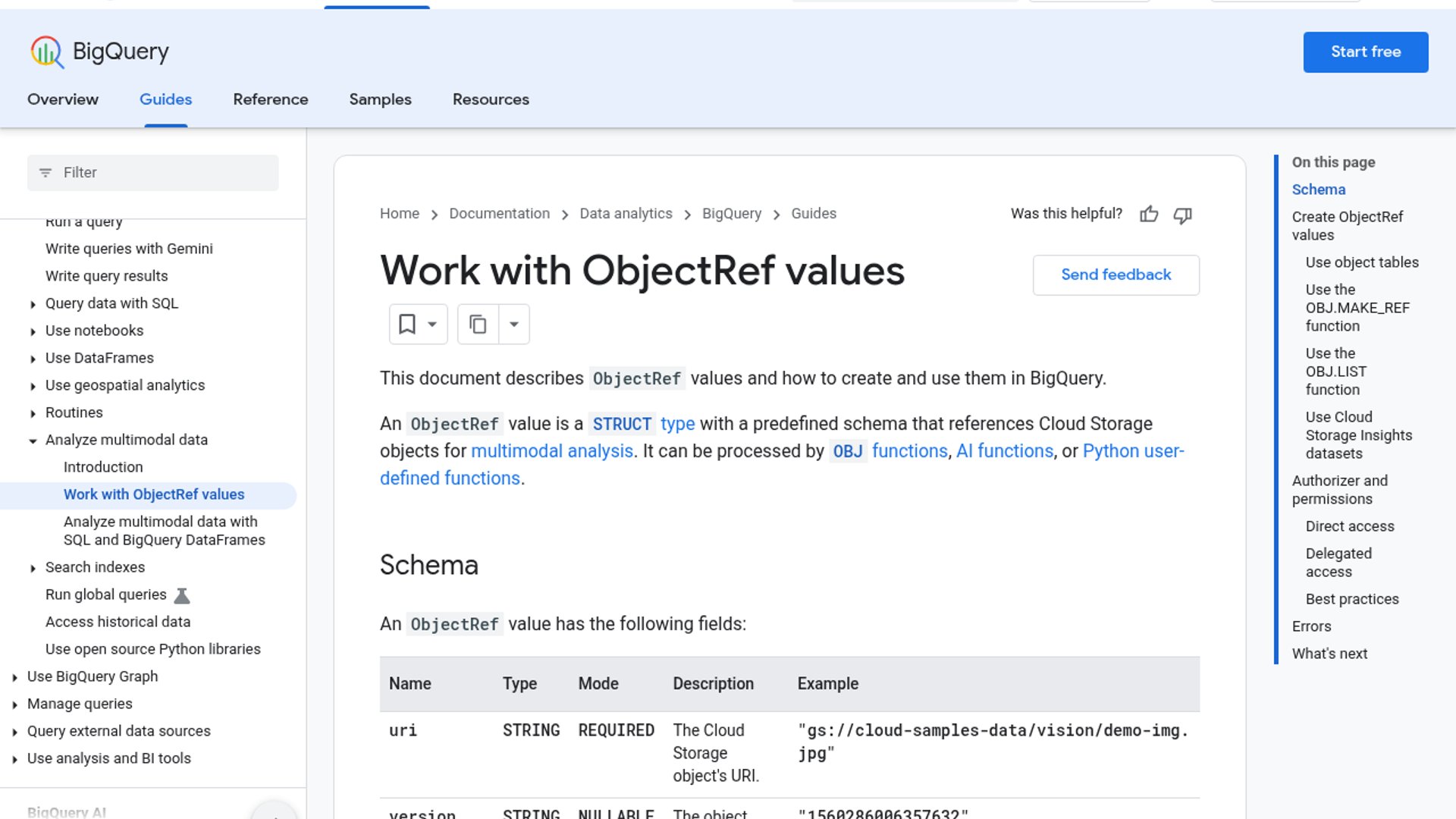
Task: Open the multimodal analysis link
Action: click(x=552, y=451)
